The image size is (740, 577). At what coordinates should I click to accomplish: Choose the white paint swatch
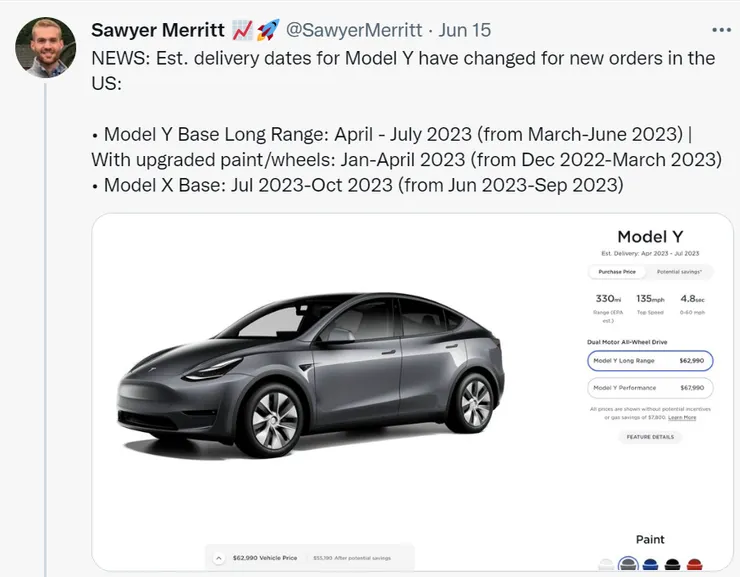point(604,566)
